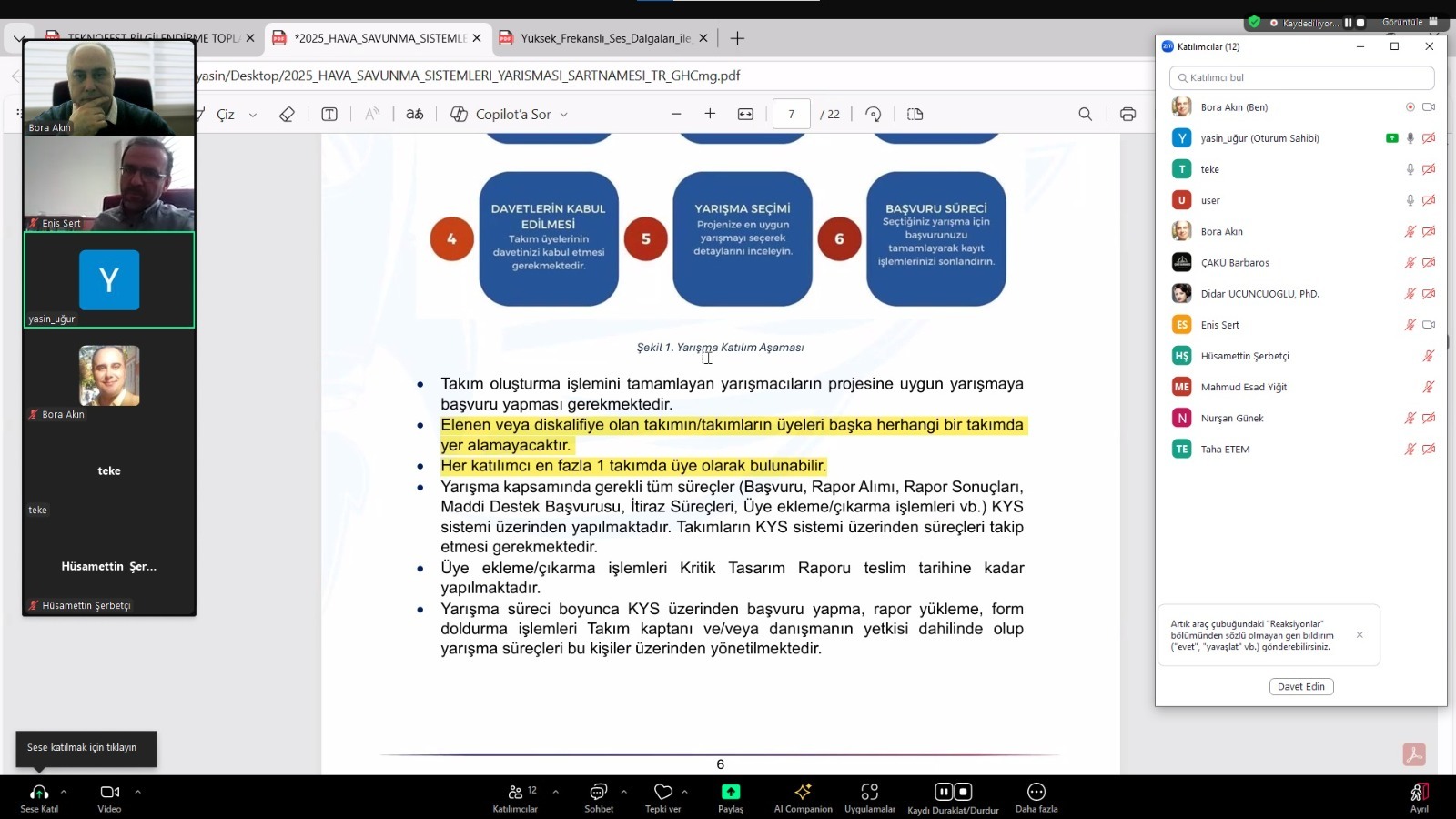
Task: Click the Davet Edin button
Action: click(x=1300, y=686)
